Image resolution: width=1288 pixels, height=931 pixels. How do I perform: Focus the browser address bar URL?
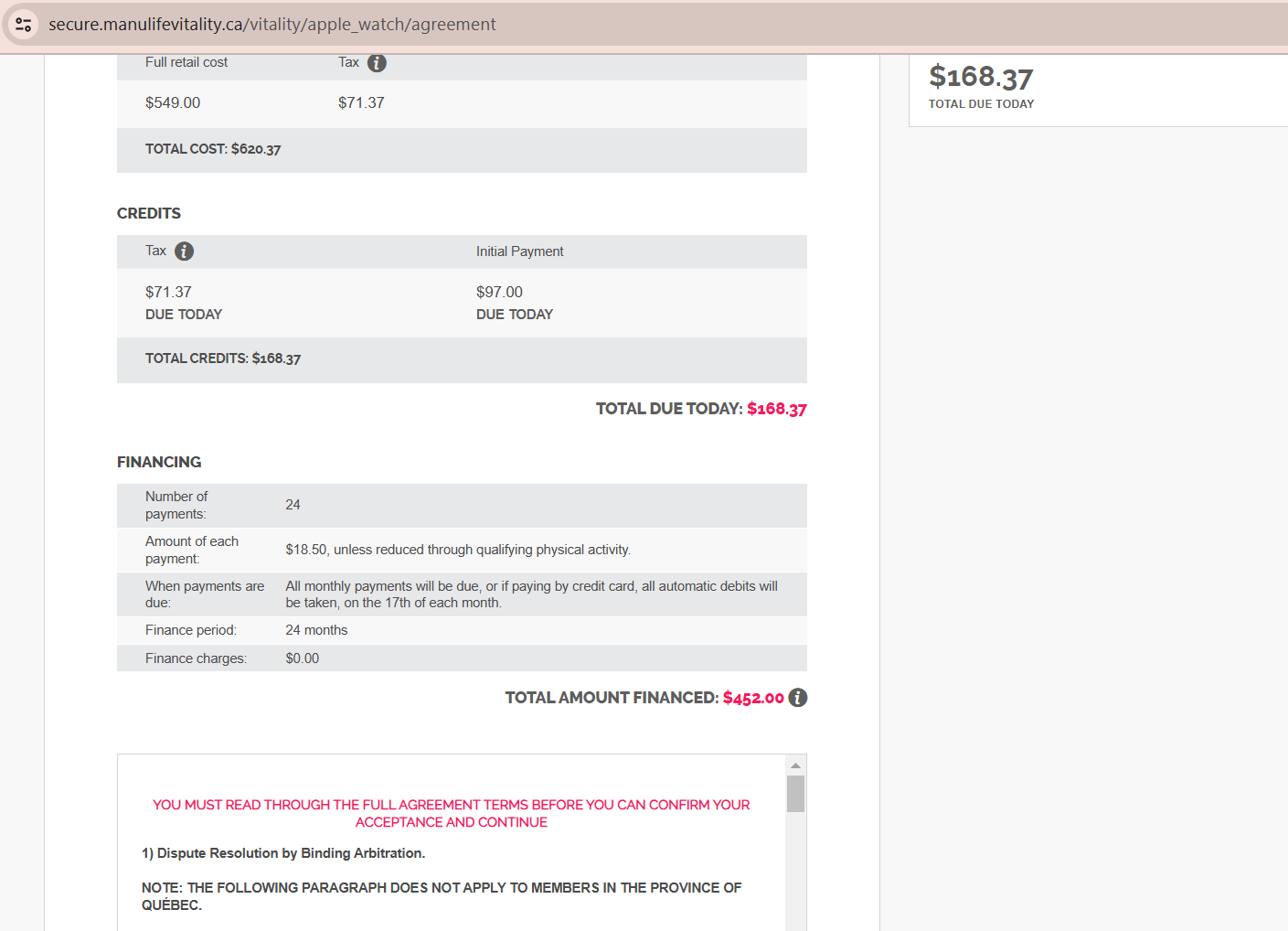pyautogui.click(x=272, y=25)
